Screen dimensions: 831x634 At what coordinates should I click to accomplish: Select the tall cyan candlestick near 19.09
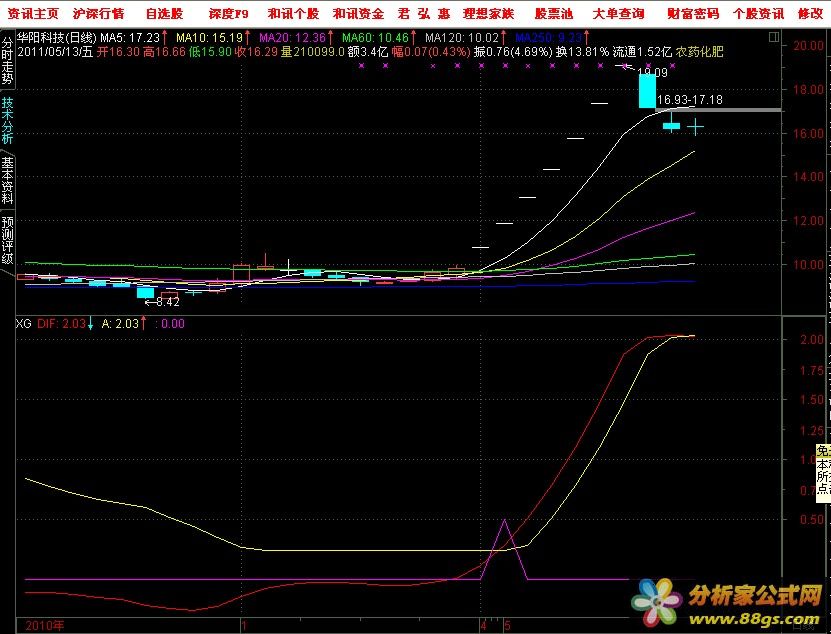click(x=647, y=91)
